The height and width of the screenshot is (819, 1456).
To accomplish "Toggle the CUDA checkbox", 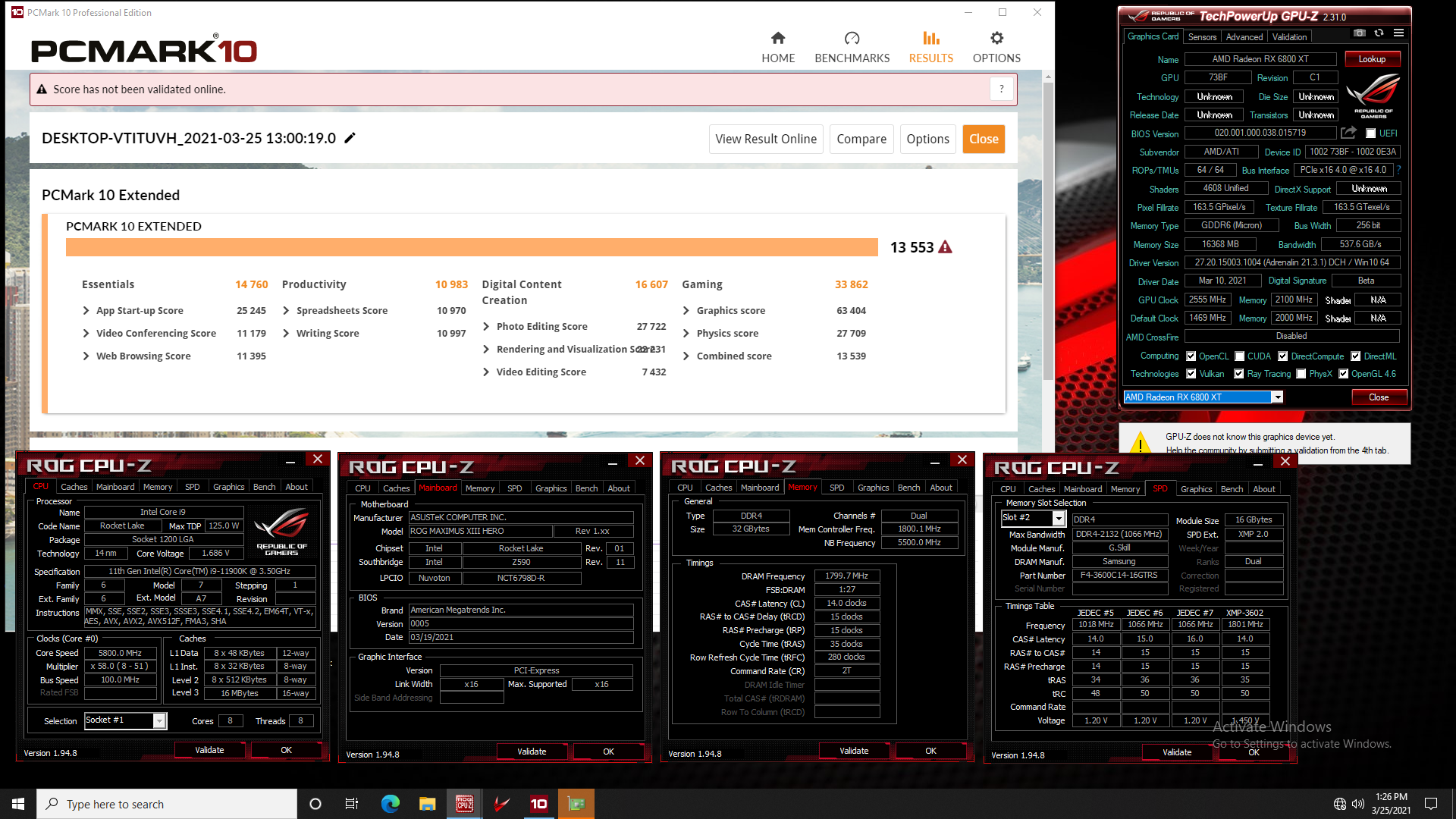I will (1239, 356).
